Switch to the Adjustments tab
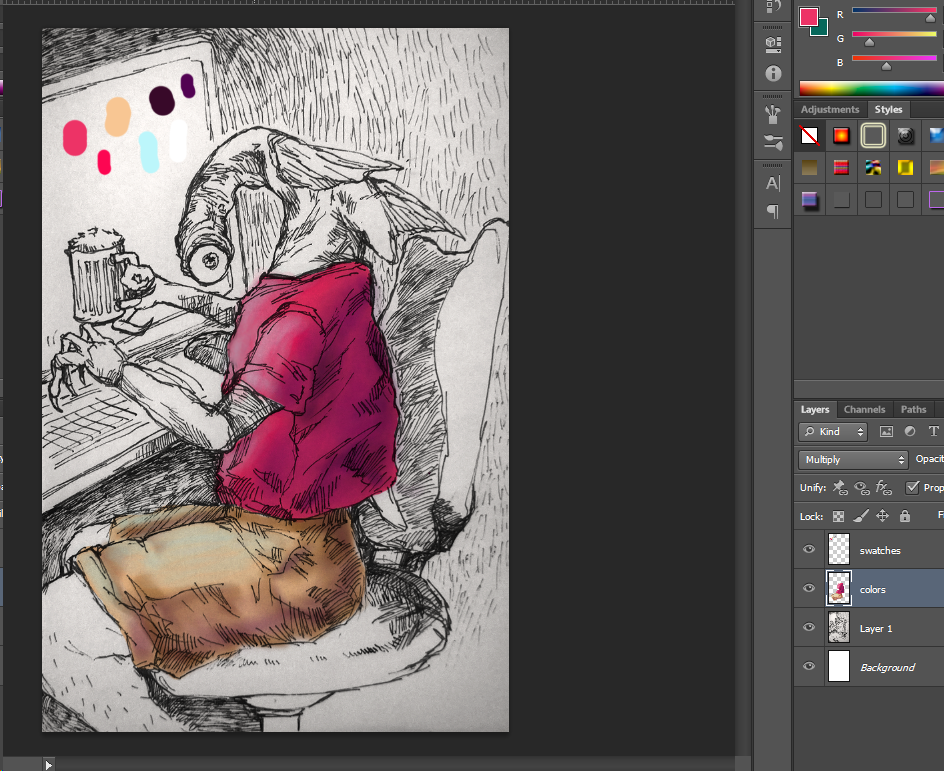The image size is (944, 771). tap(830, 110)
